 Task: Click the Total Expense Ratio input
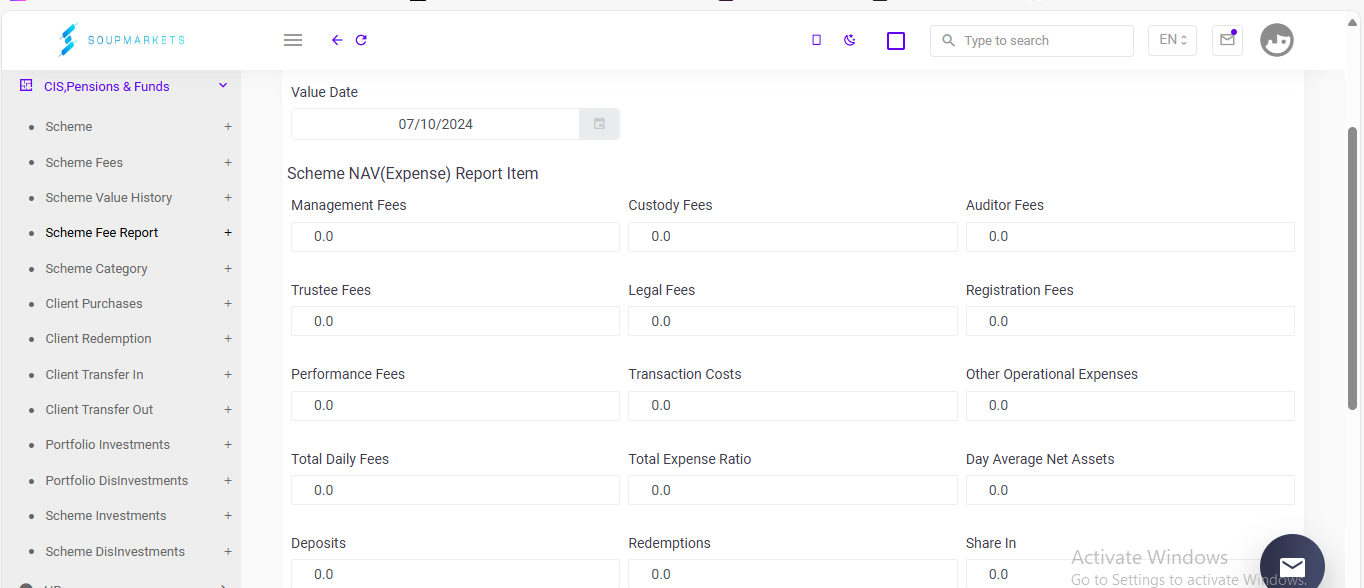[793, 490]
